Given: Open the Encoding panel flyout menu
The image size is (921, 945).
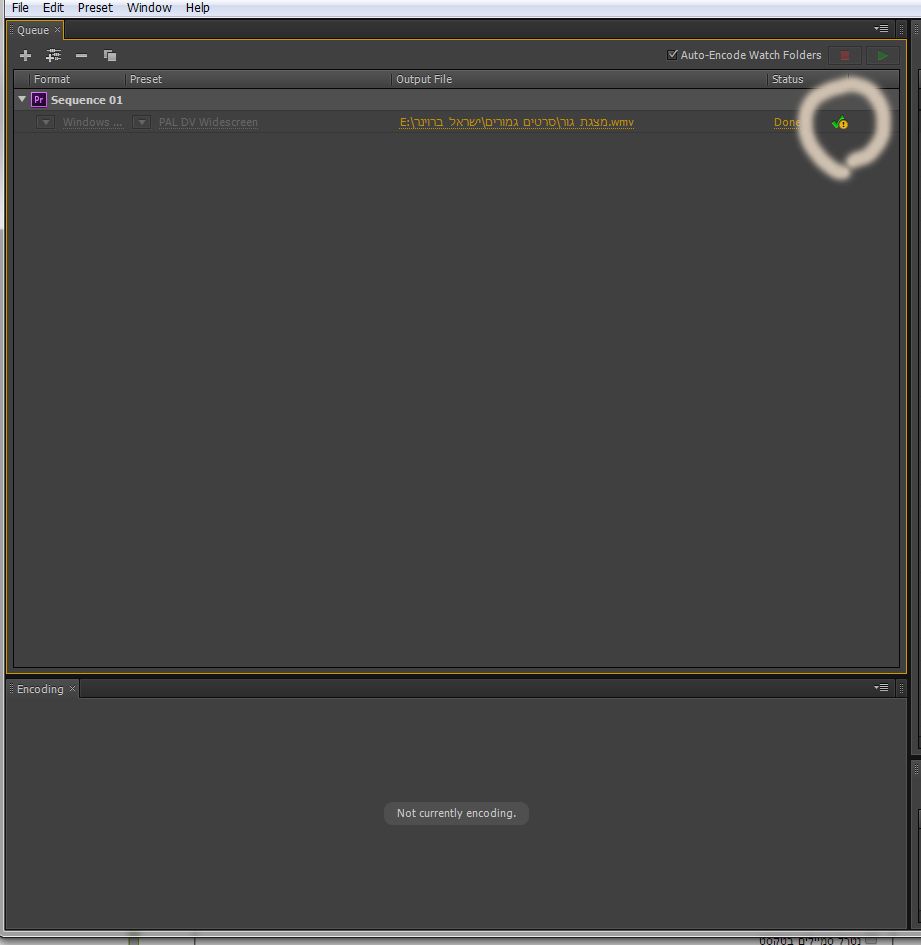Looking at the screenshot, I should [x=881, y=688].
